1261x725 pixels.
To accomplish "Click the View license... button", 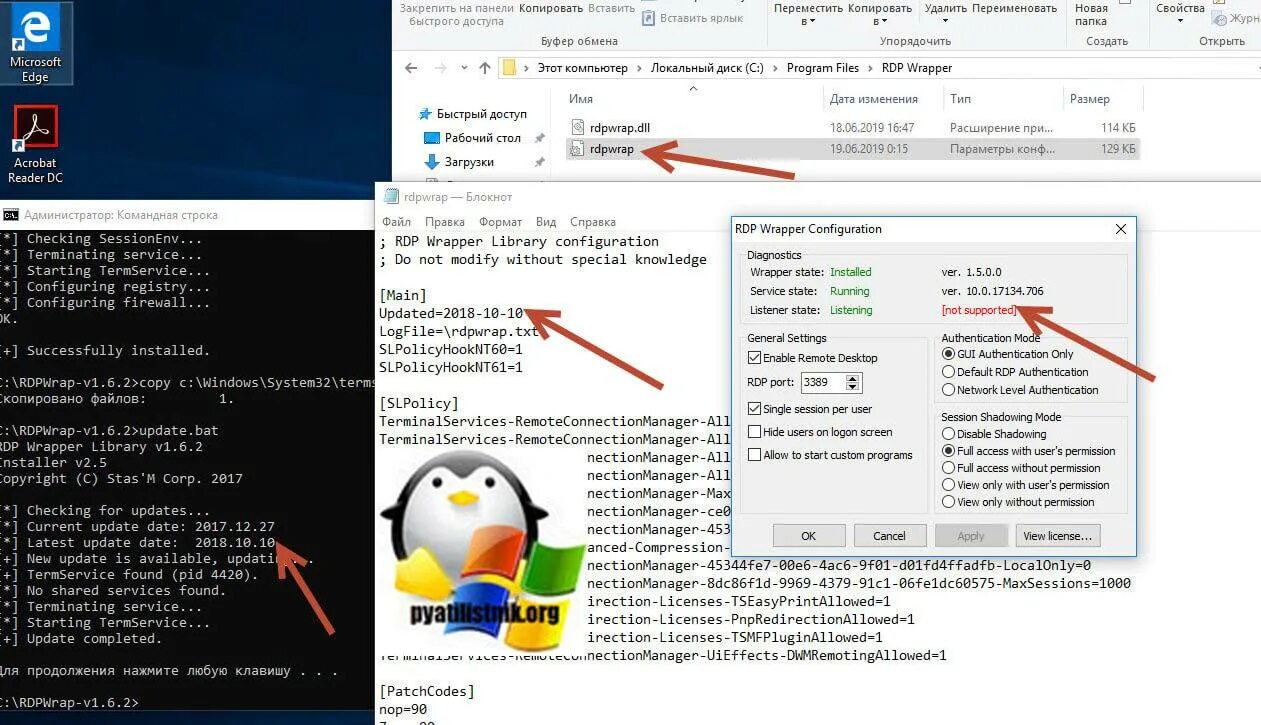I will [1059, 536].
